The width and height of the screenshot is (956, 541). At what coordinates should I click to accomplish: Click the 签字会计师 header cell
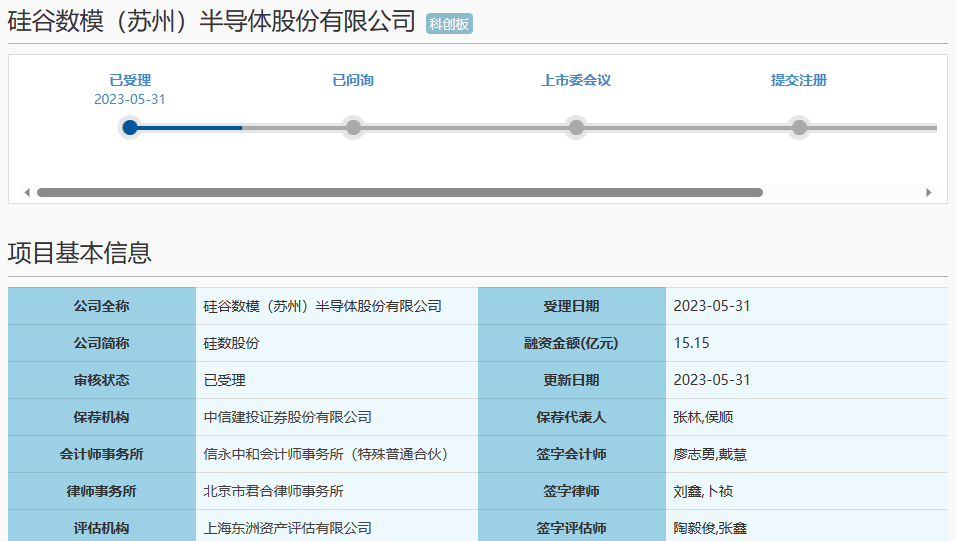(x=572, y=454)
